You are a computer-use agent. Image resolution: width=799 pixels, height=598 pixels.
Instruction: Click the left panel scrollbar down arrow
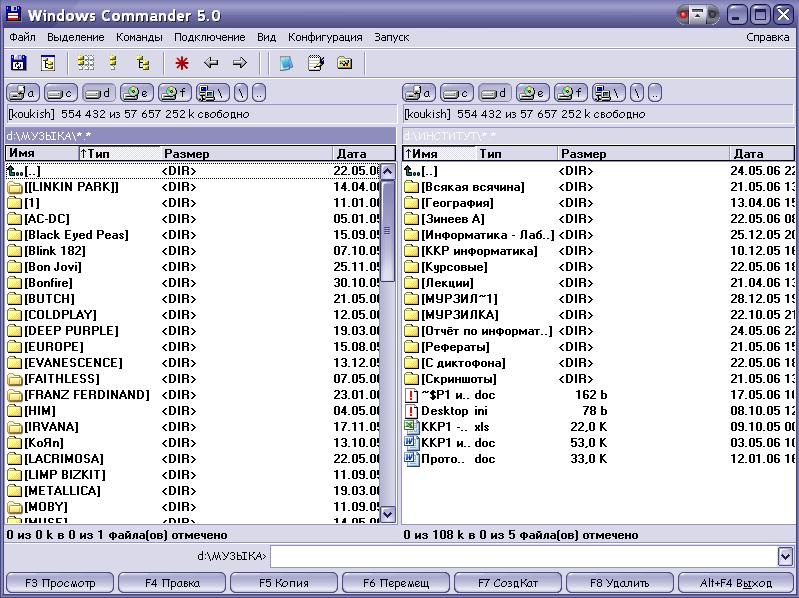coord(388,514)
